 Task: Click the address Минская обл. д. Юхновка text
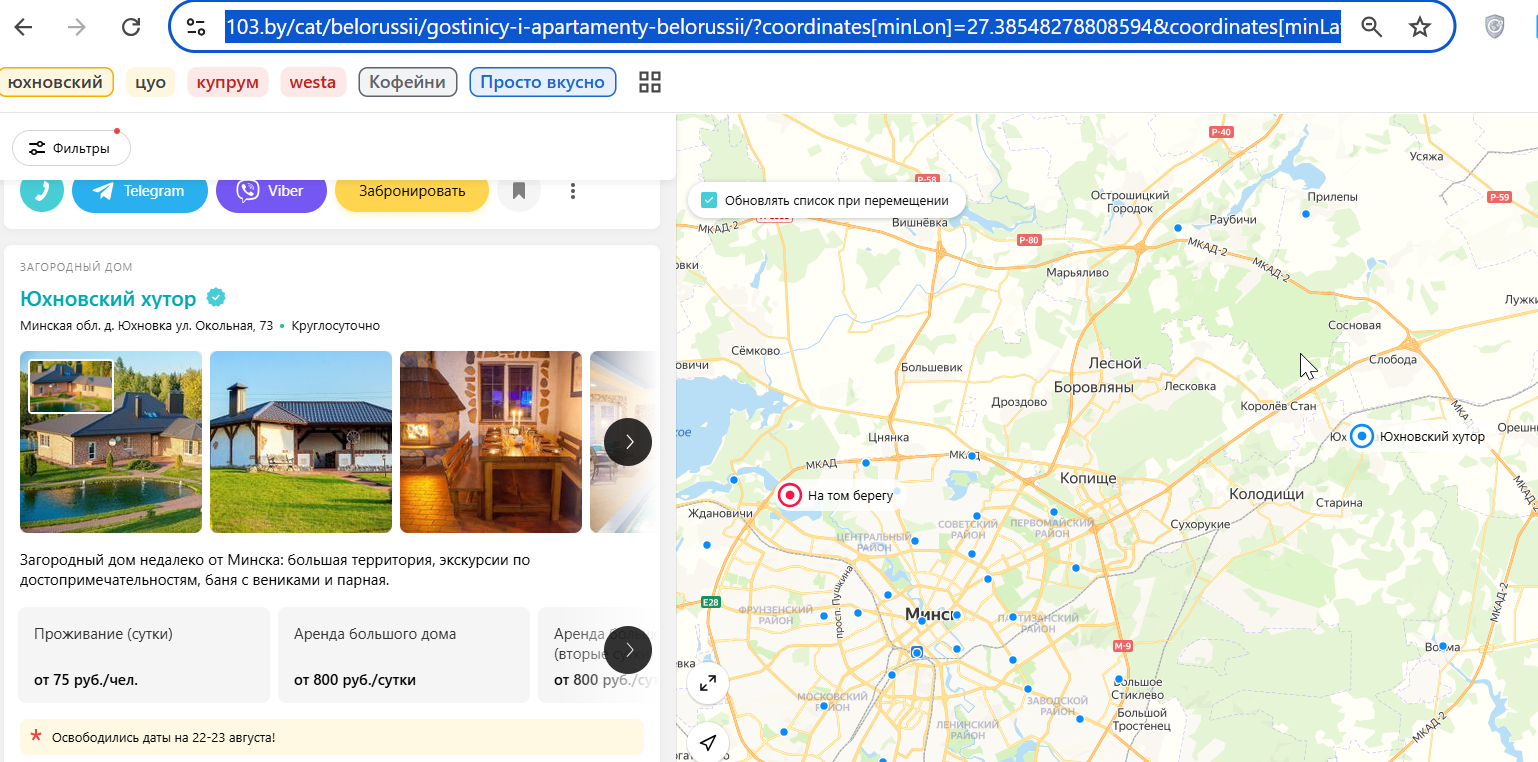point(147,326)
